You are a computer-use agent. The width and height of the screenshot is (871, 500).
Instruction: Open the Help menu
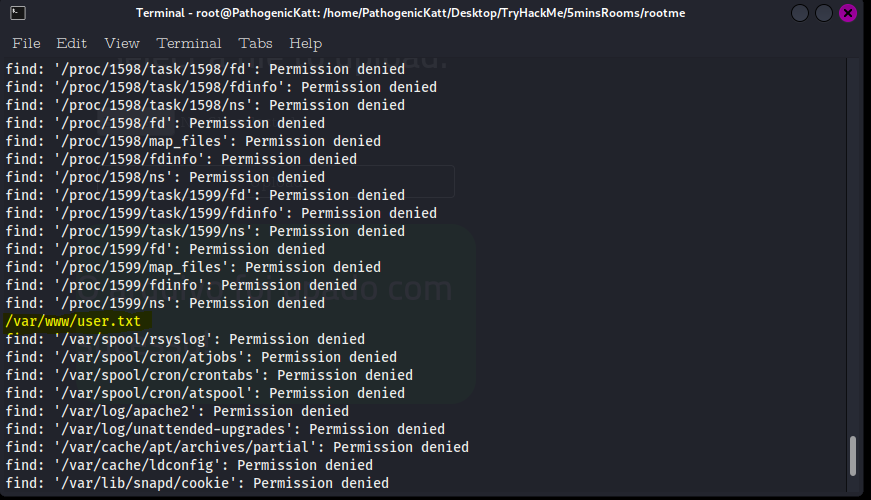tap(305, 43)
